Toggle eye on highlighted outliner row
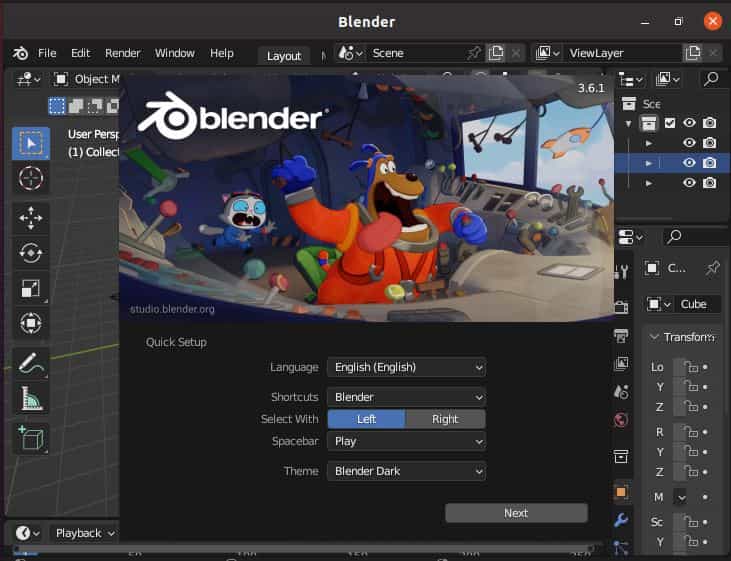This screenshot has height=561, width=731. 690,163
